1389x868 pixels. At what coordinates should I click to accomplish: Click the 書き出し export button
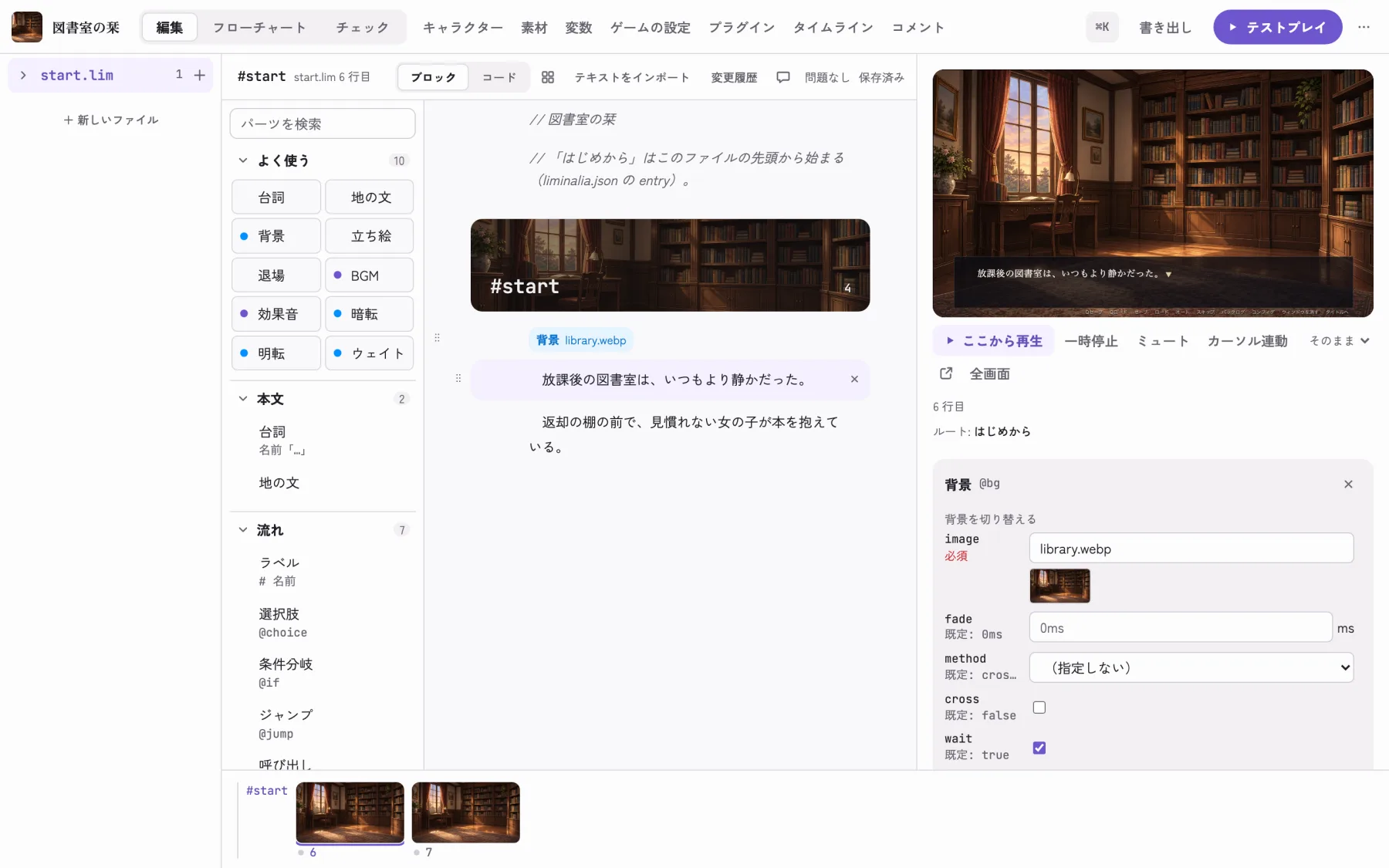(1165, 27)
